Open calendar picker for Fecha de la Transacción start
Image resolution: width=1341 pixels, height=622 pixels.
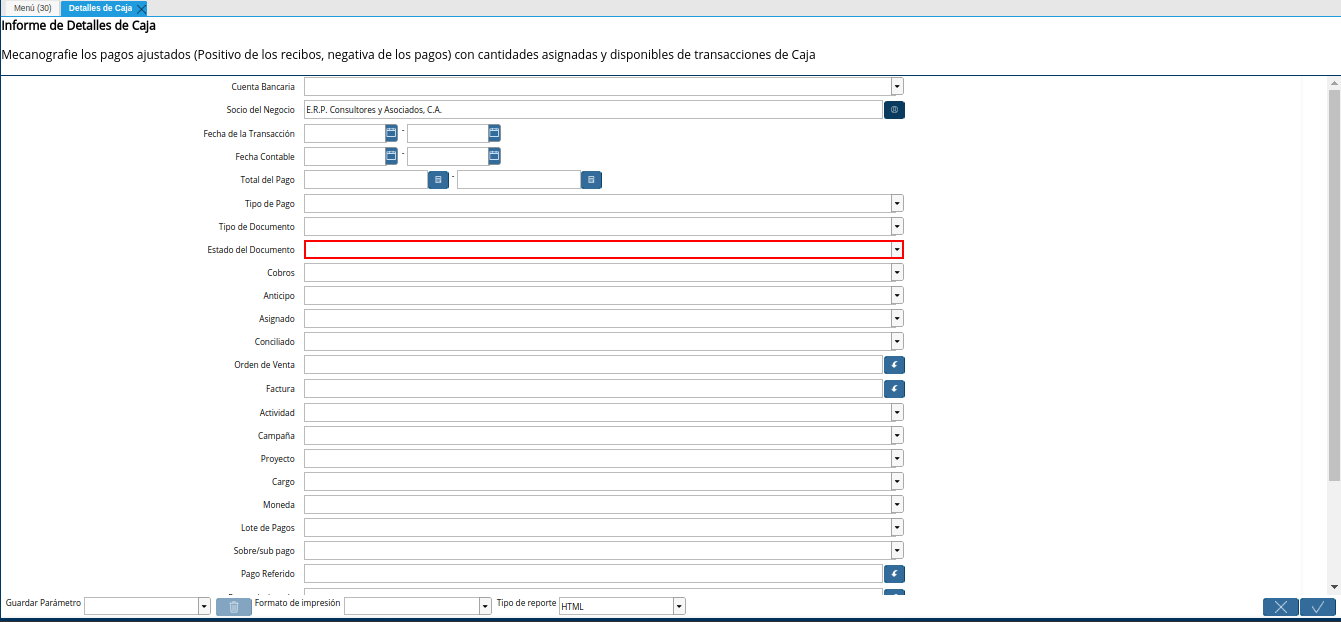click(x=390, y=132)
